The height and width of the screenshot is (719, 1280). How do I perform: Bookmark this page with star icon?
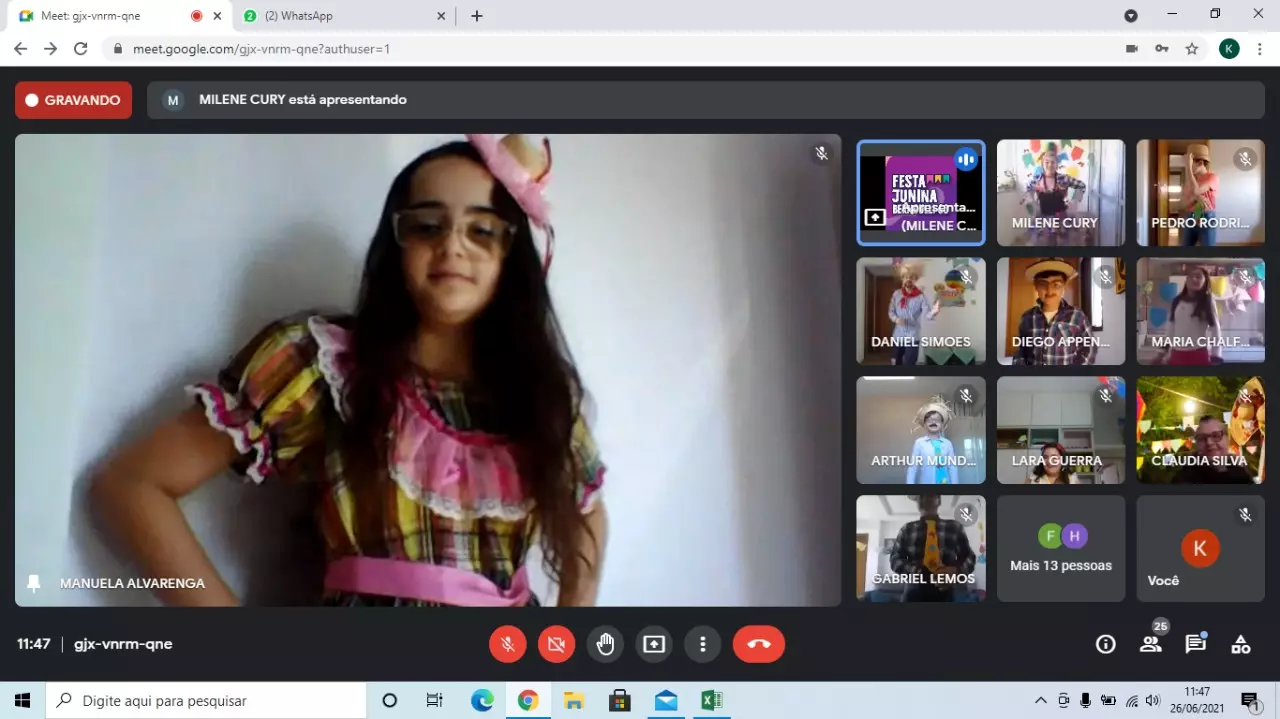[x=1191, y=48]
